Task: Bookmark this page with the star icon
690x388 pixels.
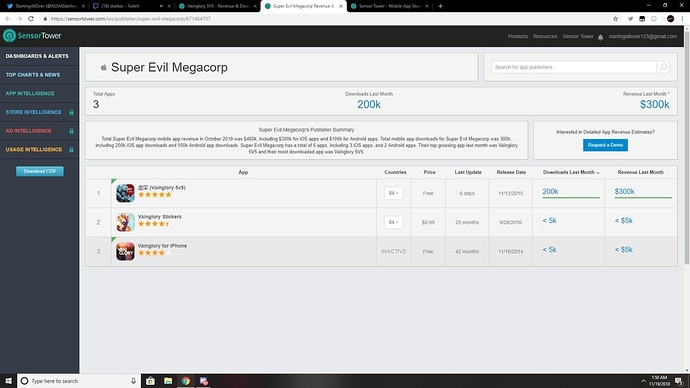Action: point(615,18)
